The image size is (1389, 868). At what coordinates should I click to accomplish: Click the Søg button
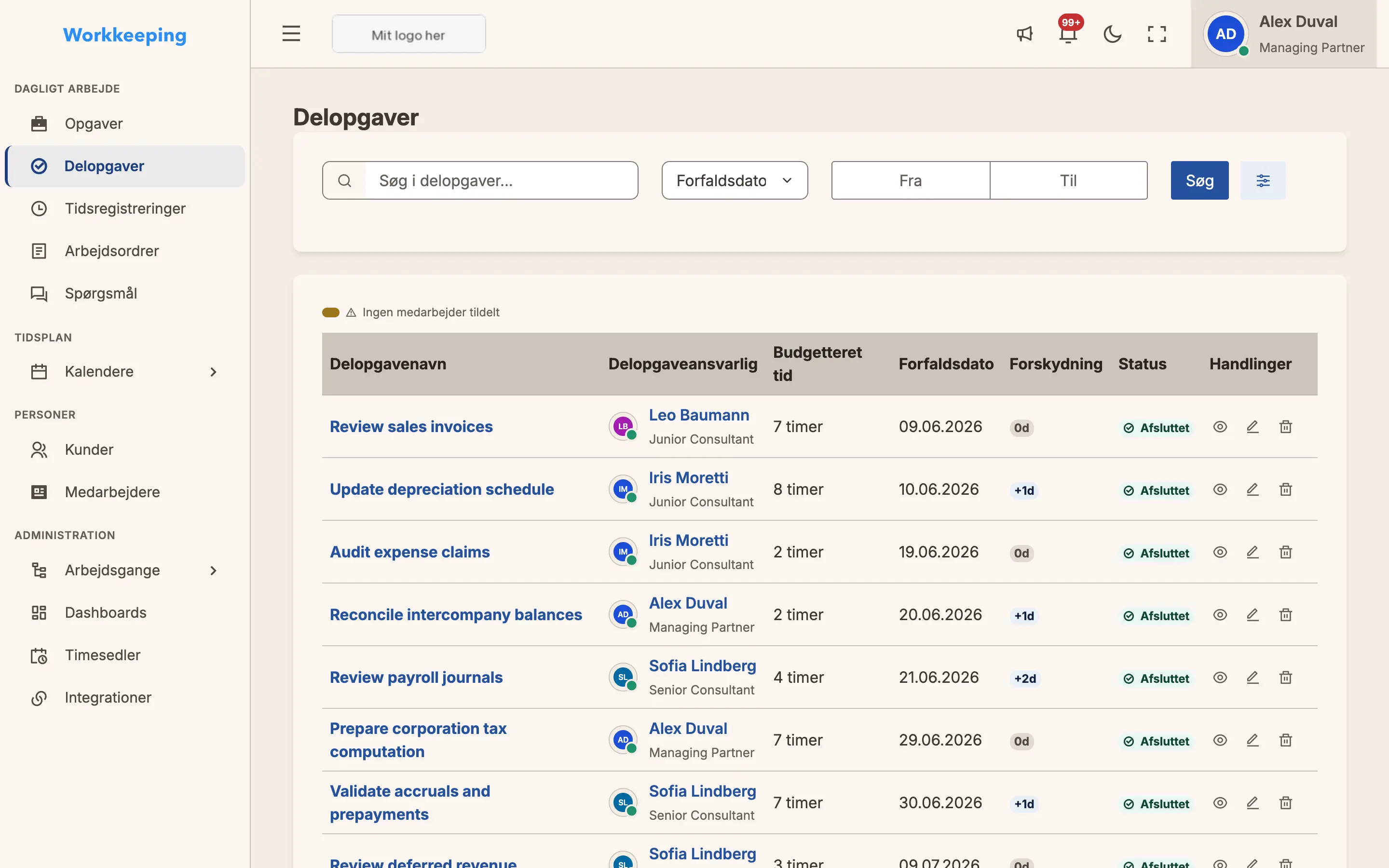point(1199,180)
